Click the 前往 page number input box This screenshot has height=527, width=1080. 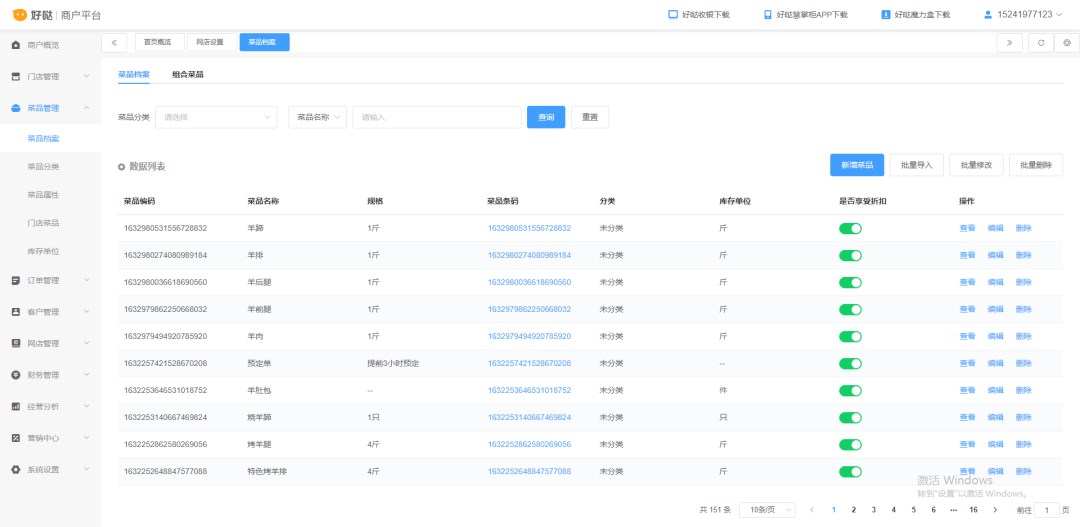tap(1047, 510)
